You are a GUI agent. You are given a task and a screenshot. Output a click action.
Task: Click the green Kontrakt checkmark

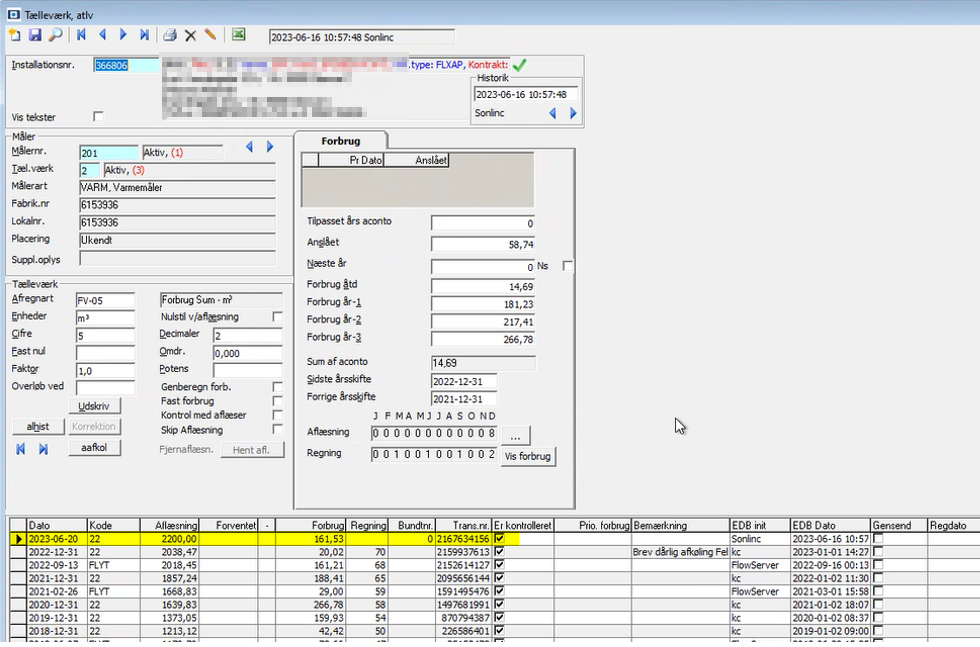[x=519, y=65]
